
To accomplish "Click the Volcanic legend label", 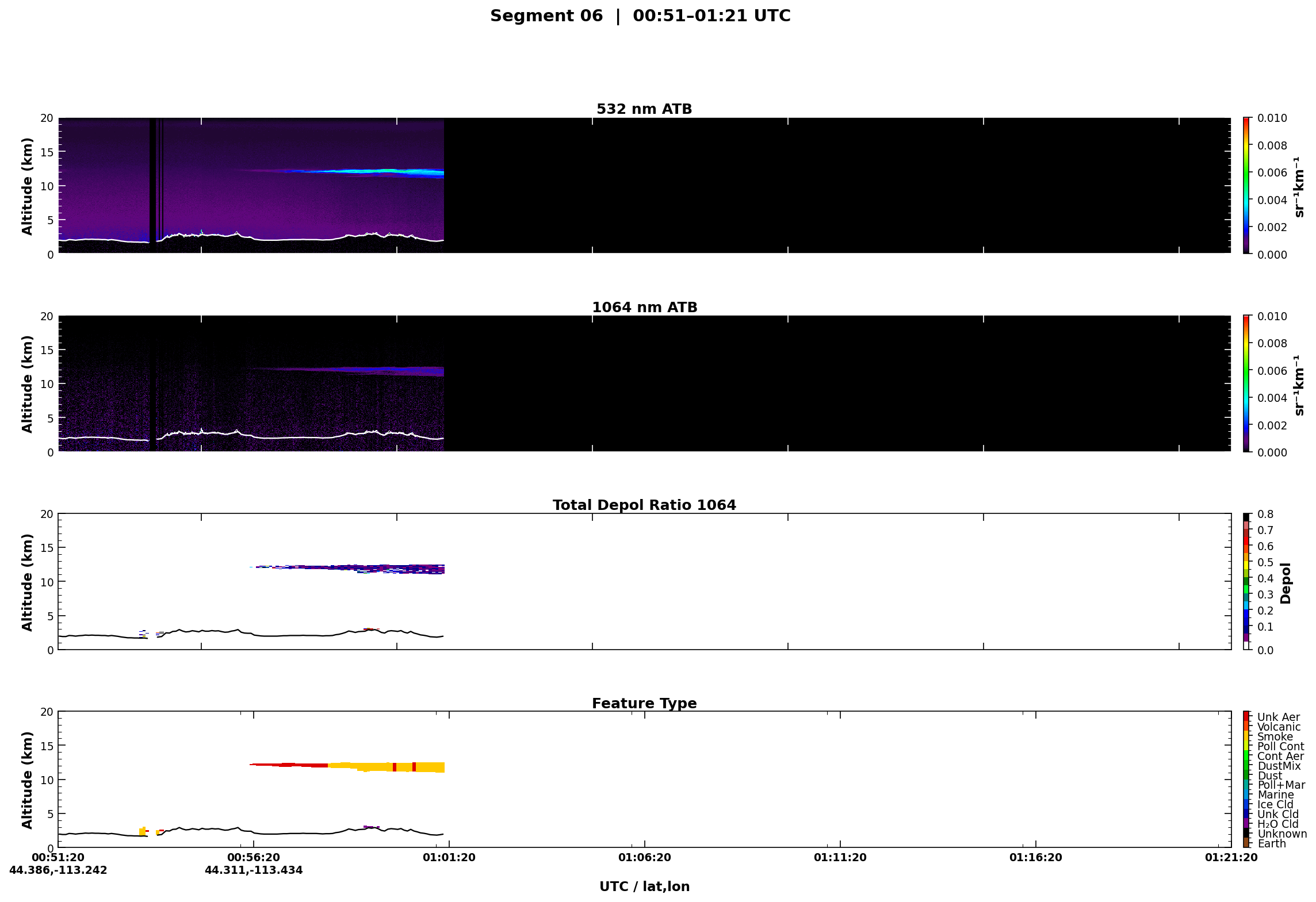I will [x=1279, y=727].
